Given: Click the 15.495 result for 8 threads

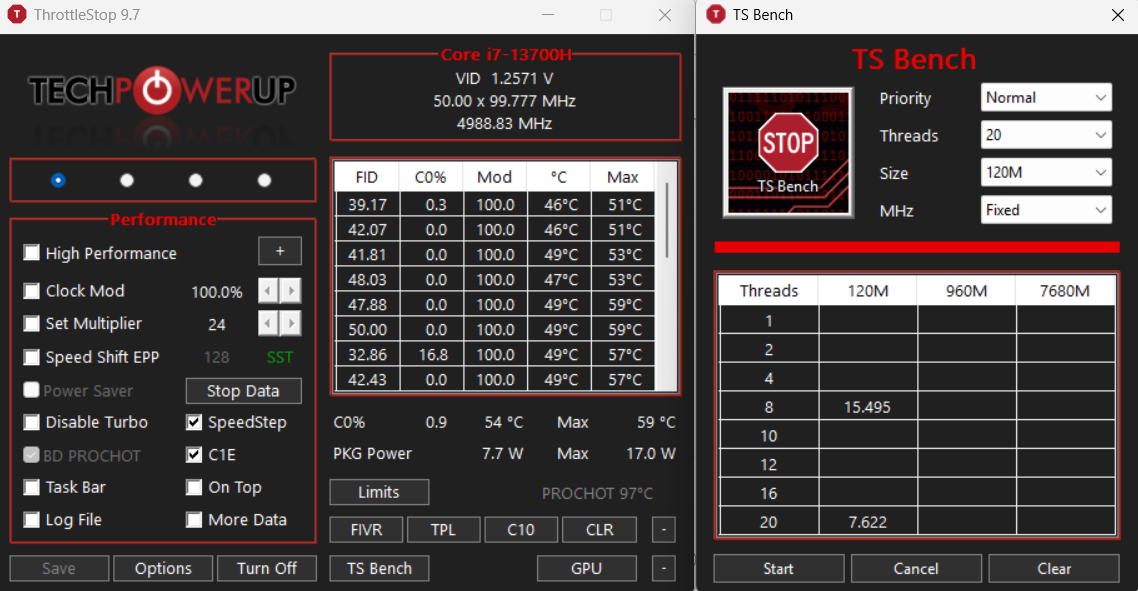Looking at the screenshot, I should point(867,407).
